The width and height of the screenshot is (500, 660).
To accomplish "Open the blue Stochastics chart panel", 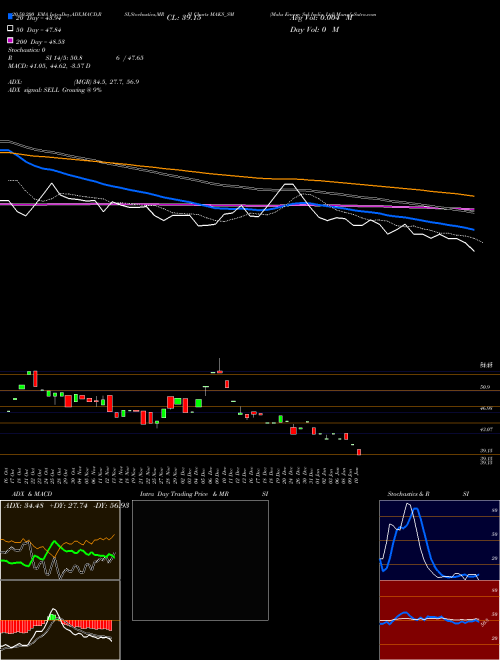I will click(439, 540).
